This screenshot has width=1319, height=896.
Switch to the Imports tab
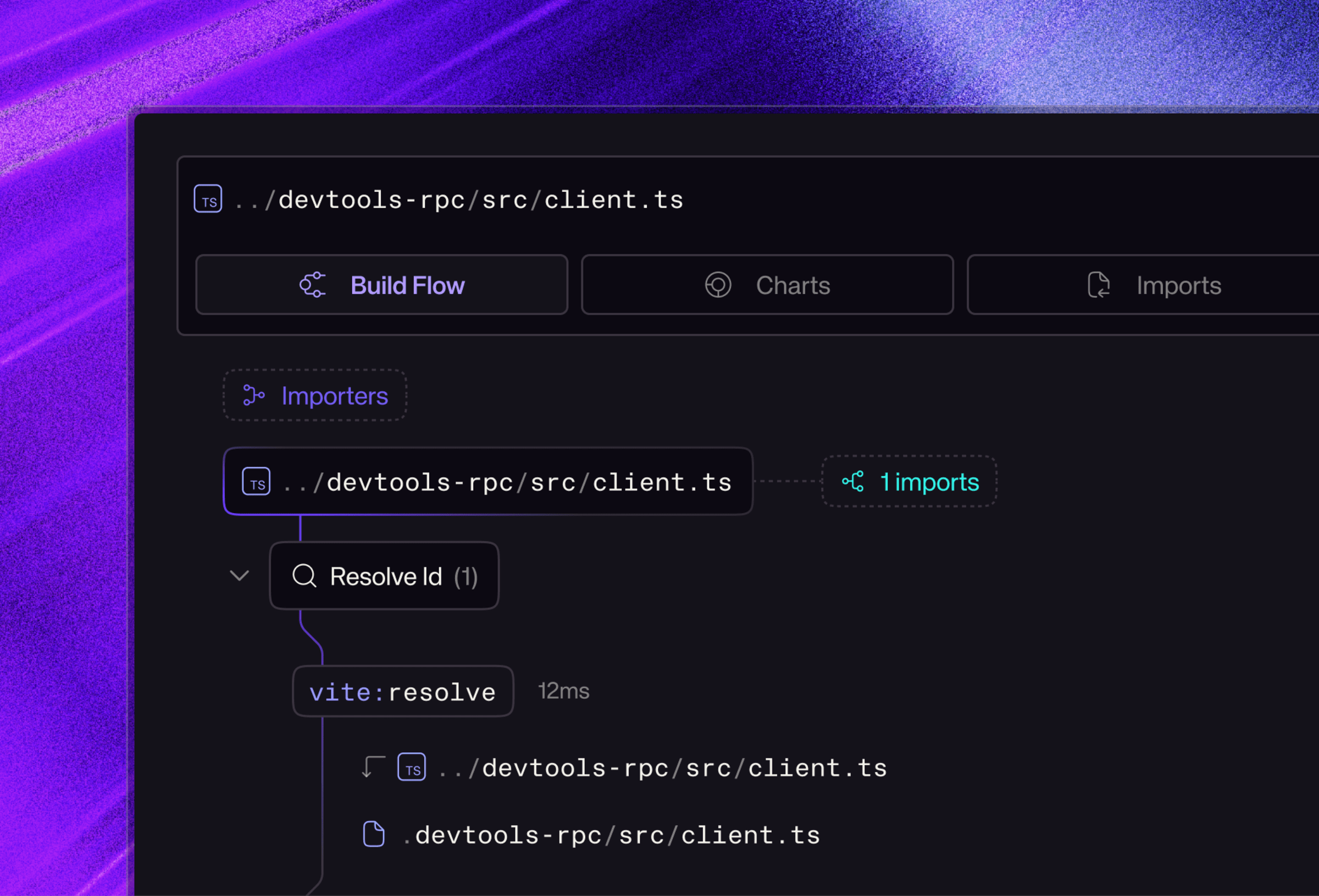[x=1143, y=285]
